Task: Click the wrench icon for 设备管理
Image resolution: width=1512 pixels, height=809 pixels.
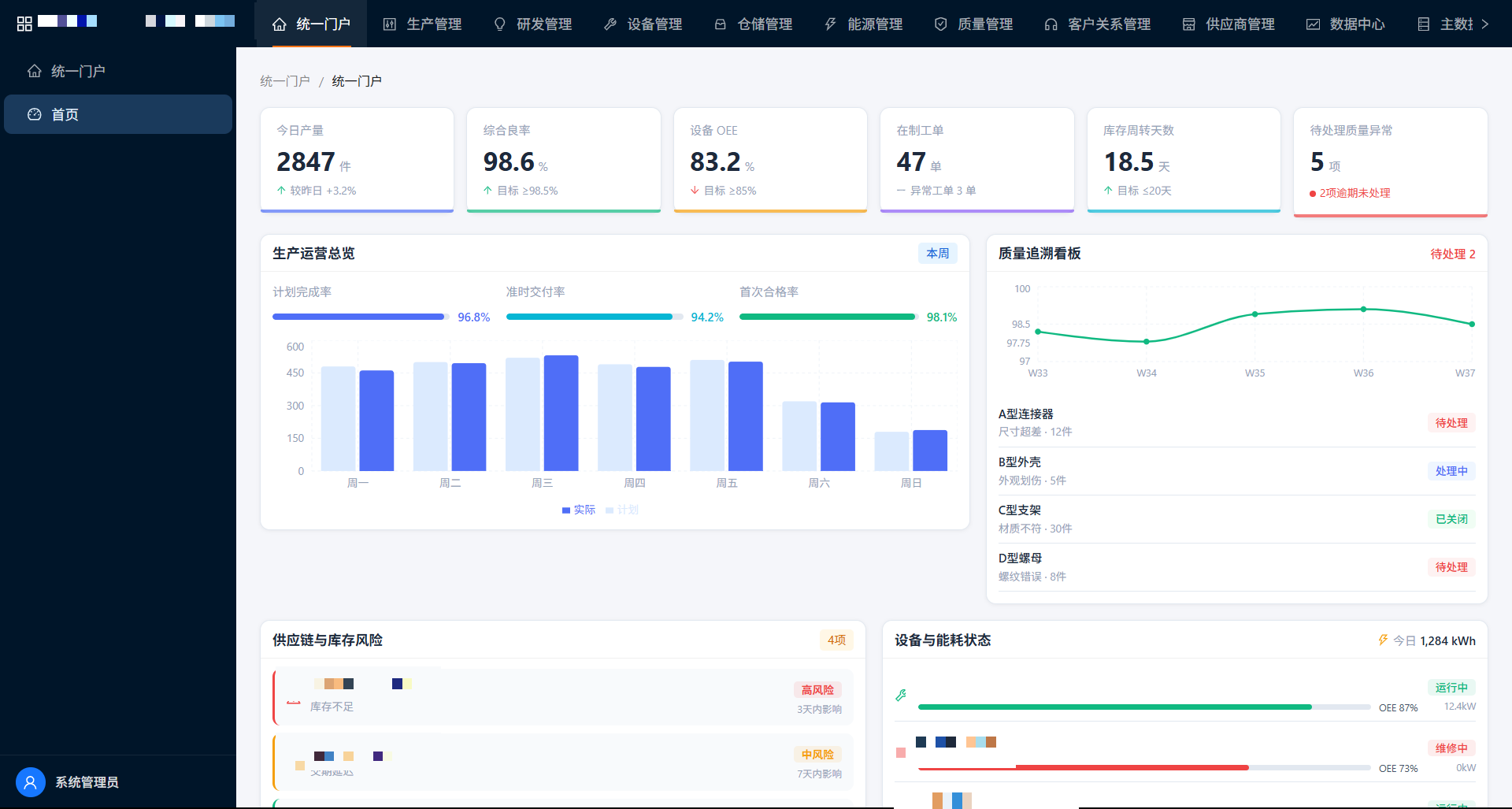Action: (610, 24)
